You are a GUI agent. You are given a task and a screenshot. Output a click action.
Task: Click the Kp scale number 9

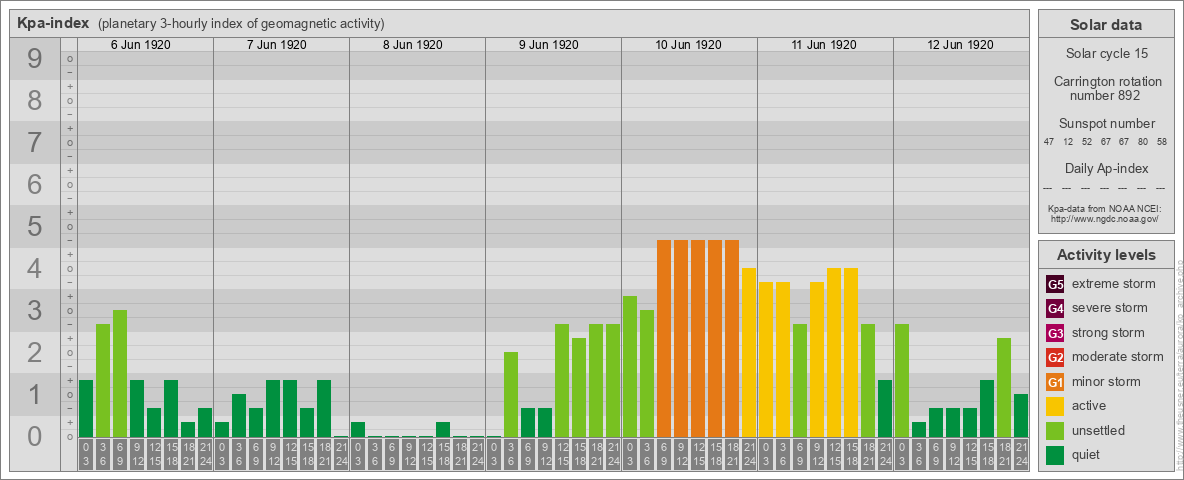(x=35, y=58)
